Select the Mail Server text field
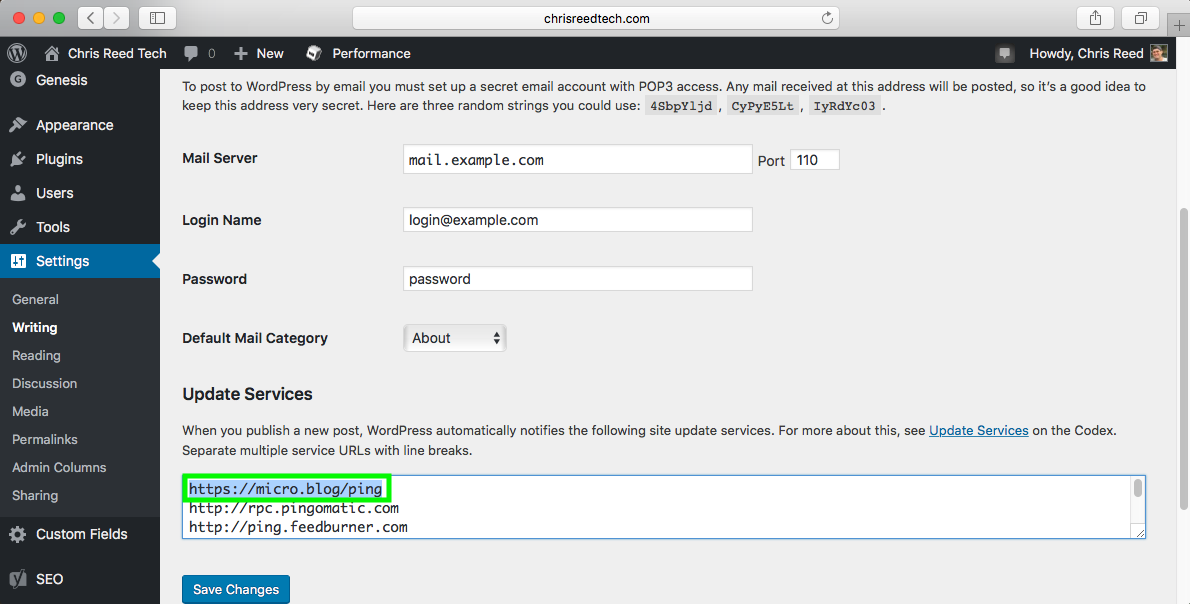The height and width of the screenshot is (604, 1190). (x=577, y=158)
